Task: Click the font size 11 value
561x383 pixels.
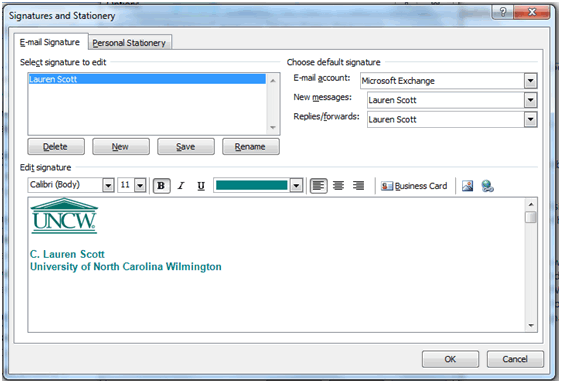Action: click(x=126, y=185)
